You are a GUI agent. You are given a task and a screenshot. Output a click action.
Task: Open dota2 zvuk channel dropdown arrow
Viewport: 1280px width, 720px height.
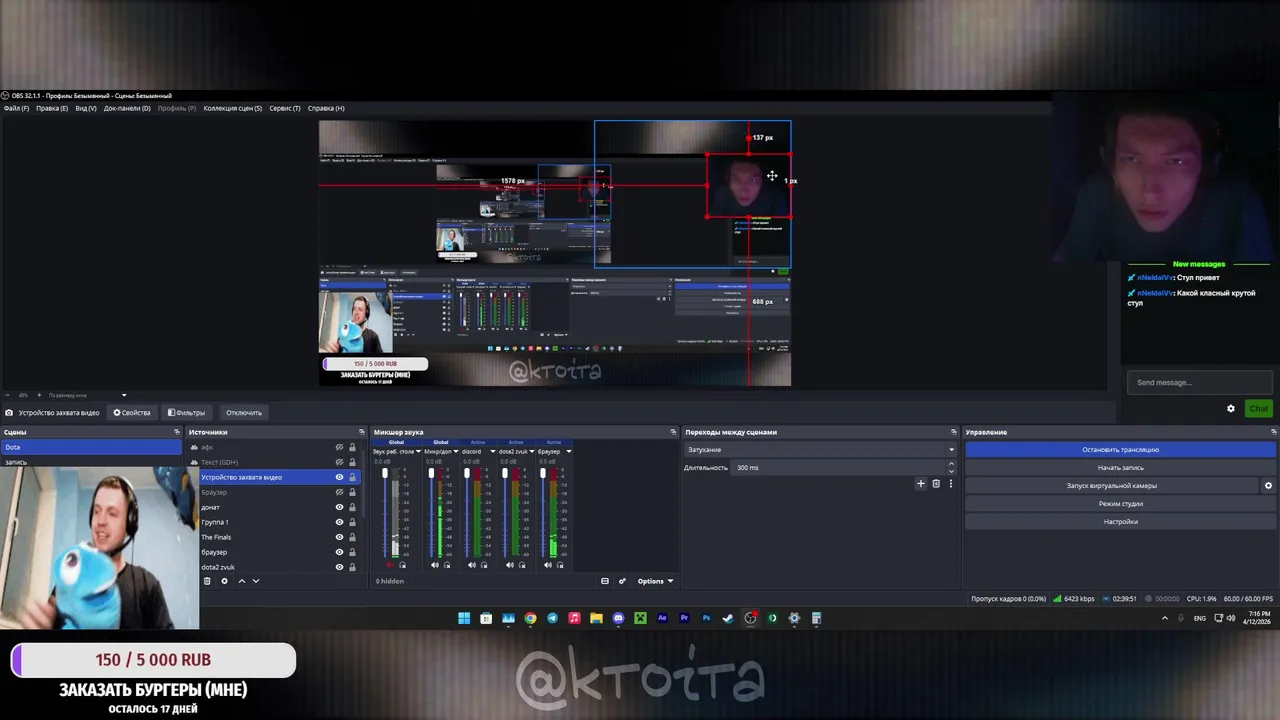[531, 451]
